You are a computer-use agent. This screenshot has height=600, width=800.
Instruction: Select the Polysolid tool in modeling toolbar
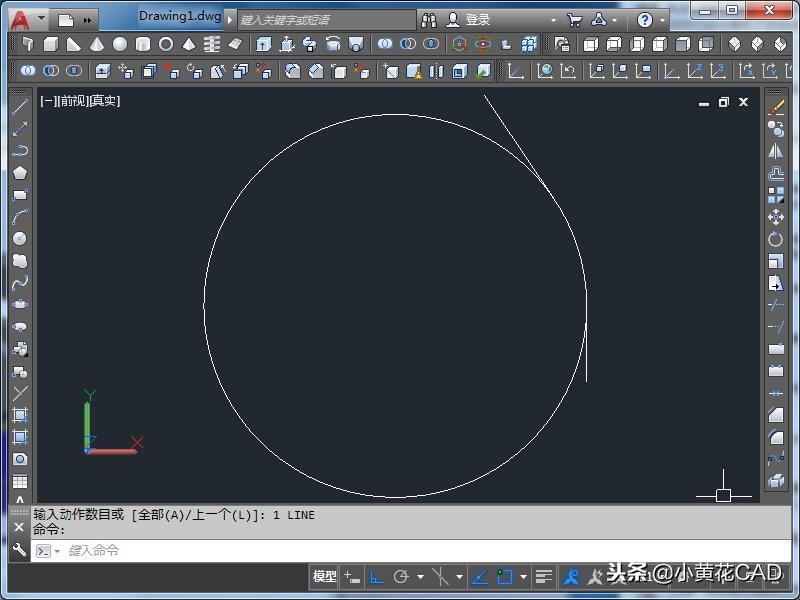[x=28, y=44]
